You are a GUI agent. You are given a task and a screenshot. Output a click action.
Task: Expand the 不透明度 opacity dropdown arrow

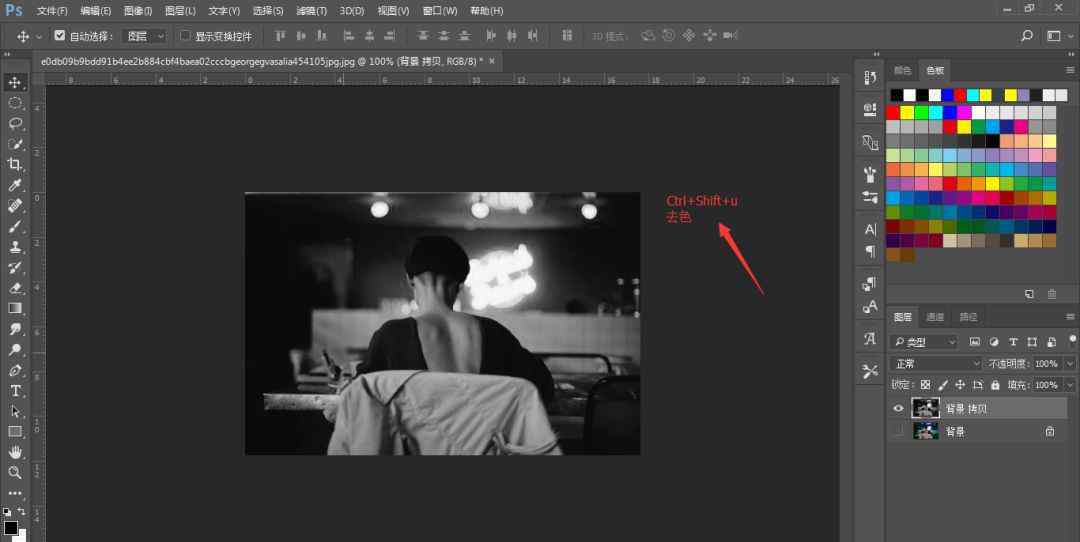(x=1071, y=364)
